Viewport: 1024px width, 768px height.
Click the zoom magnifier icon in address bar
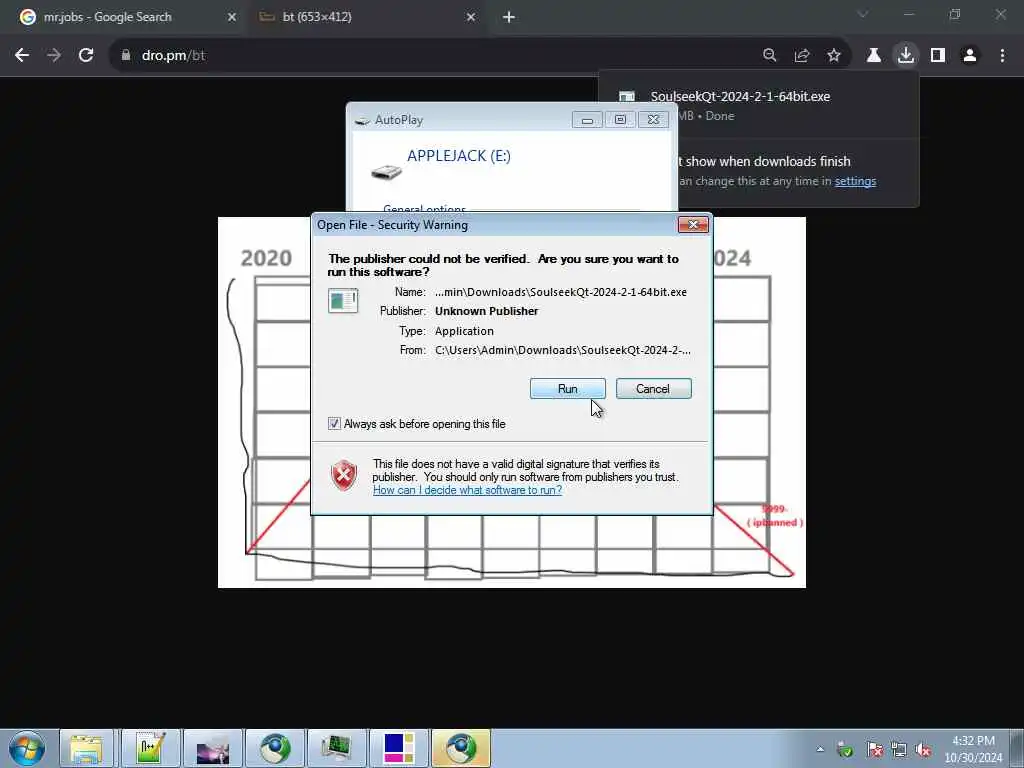pyautogui.click(x=769, y=56)
